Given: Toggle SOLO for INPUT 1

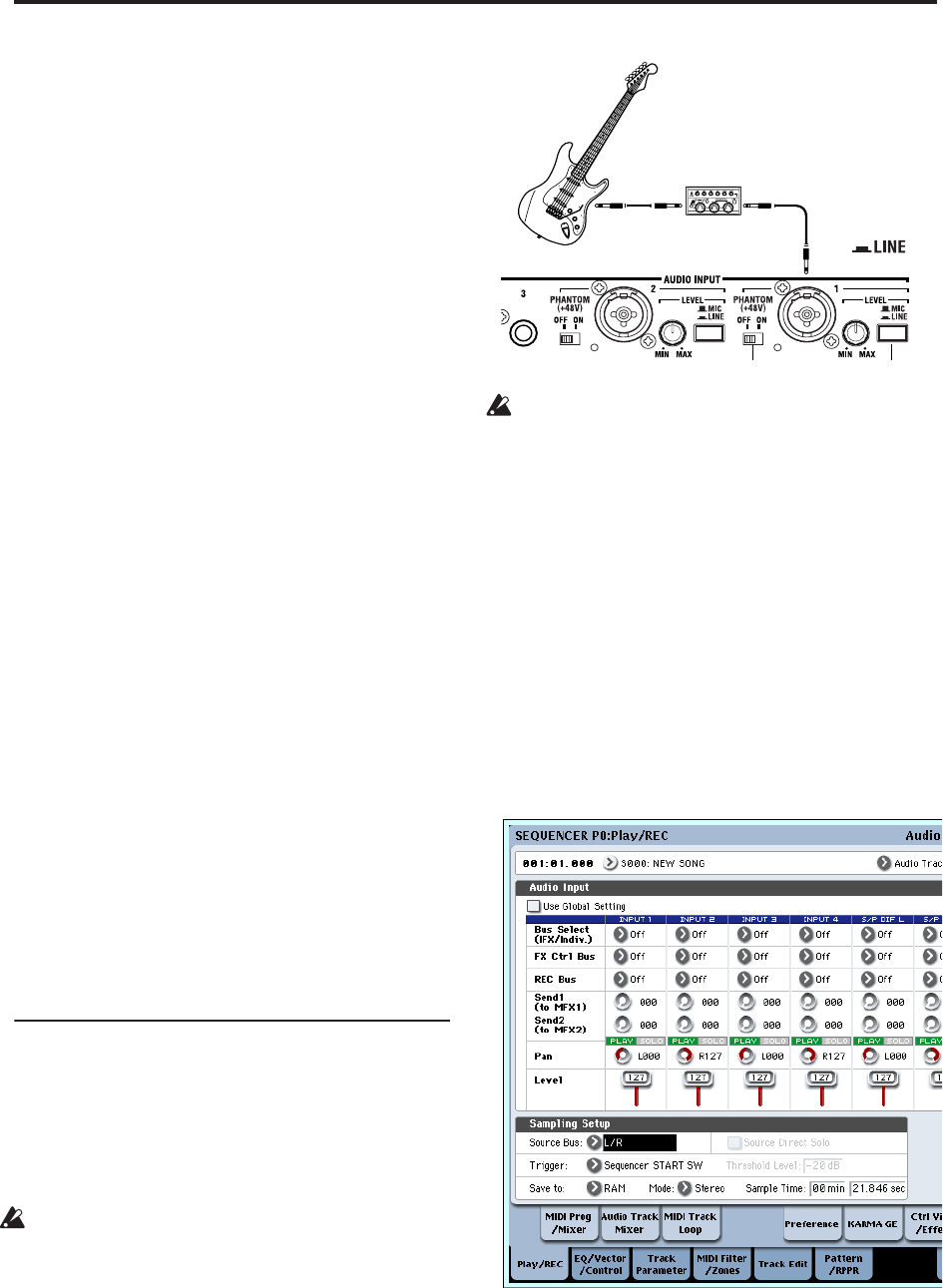Looking at the screenshot, I should [650, 1041].
